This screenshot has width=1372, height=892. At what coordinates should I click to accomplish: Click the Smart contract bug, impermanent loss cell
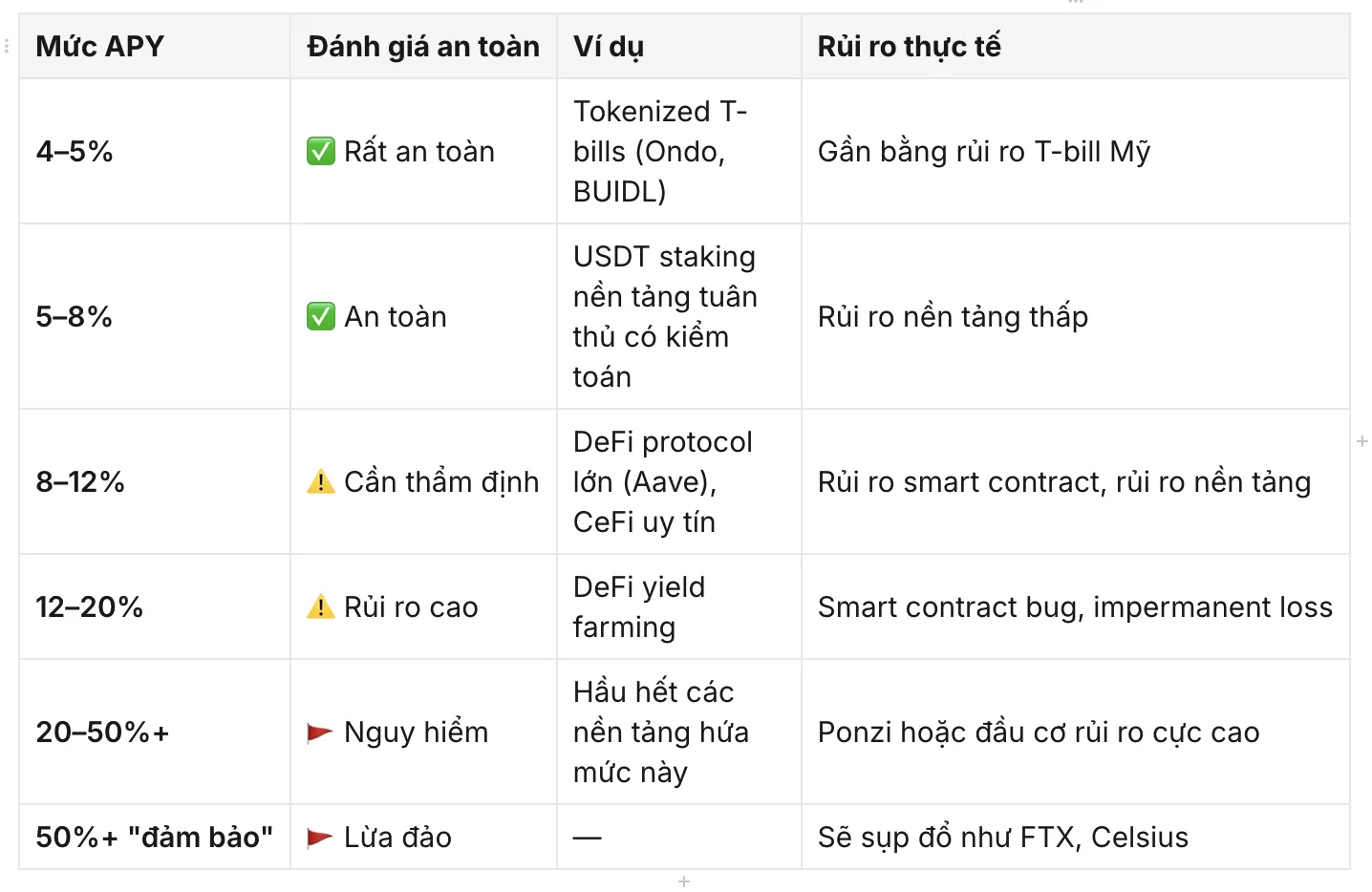1076,606
